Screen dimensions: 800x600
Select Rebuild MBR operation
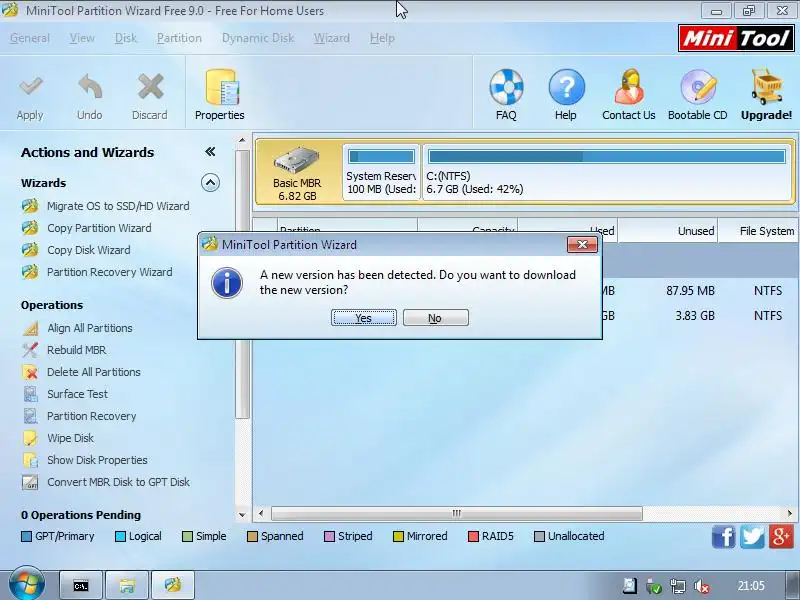point(77,350)
